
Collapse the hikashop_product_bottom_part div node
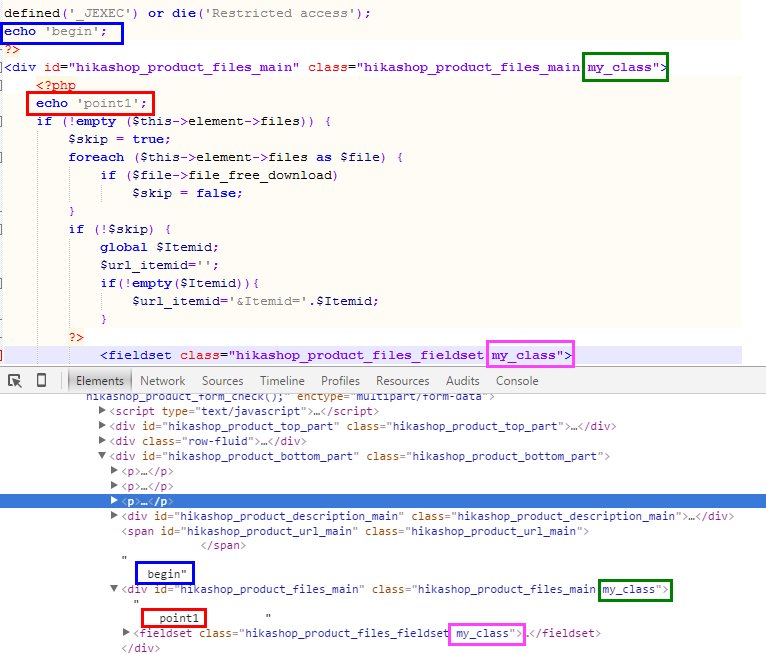coord(102,456)
